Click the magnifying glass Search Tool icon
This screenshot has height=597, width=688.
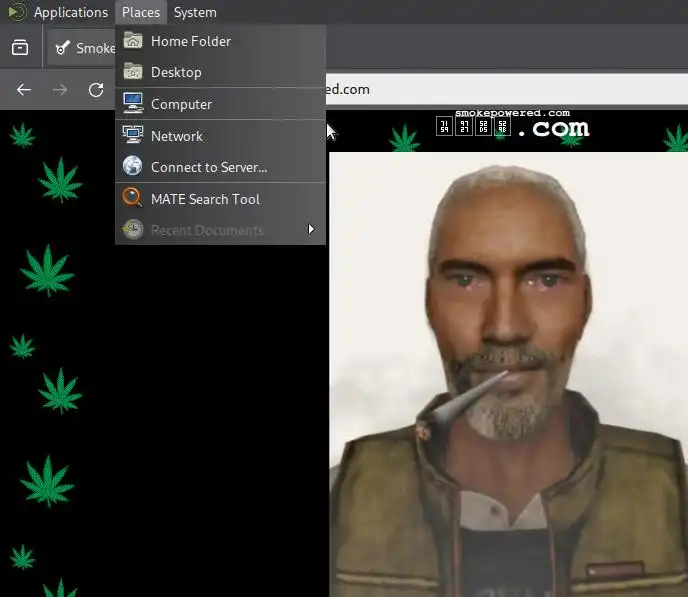click(133, 197)
